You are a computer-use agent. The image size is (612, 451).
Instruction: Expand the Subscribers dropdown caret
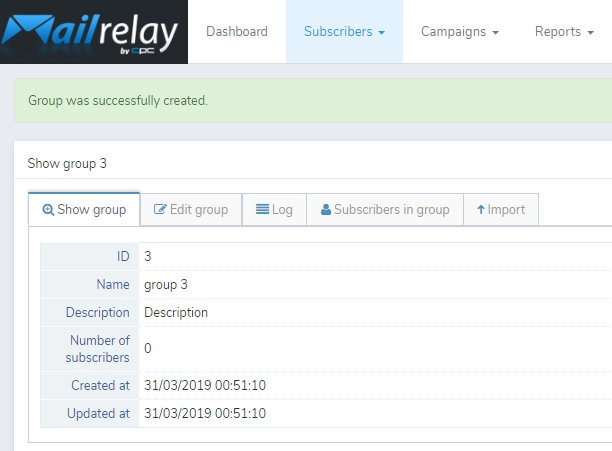pyautogui.click(x=382, y=33)
